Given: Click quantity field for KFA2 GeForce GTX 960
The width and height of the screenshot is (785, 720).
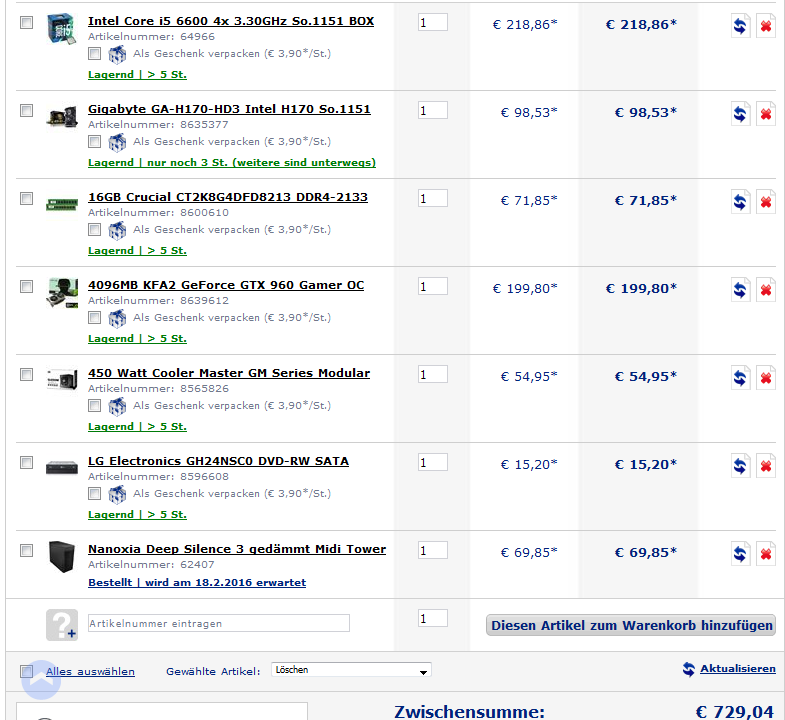Looking at the screenshot, I should click(x=433, y=287).
